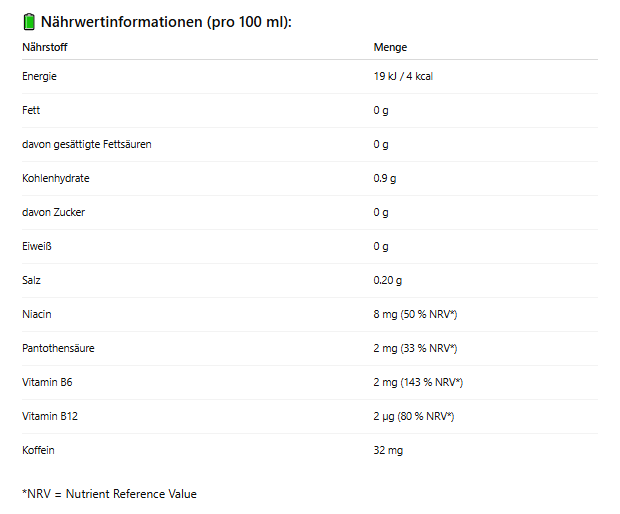Click the NRV Nutrient Reference Value footnote

tap(109, 494)
